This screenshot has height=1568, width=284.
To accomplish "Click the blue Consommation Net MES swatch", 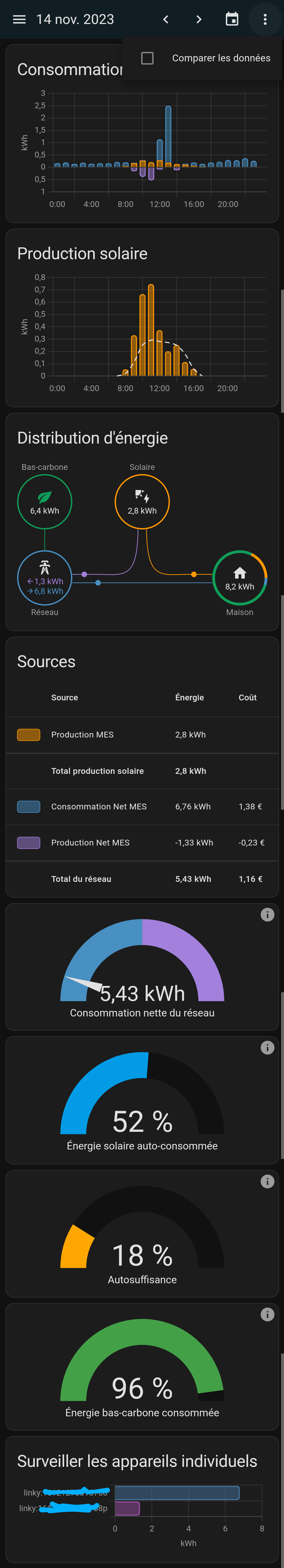I will (x=29, y=807).
